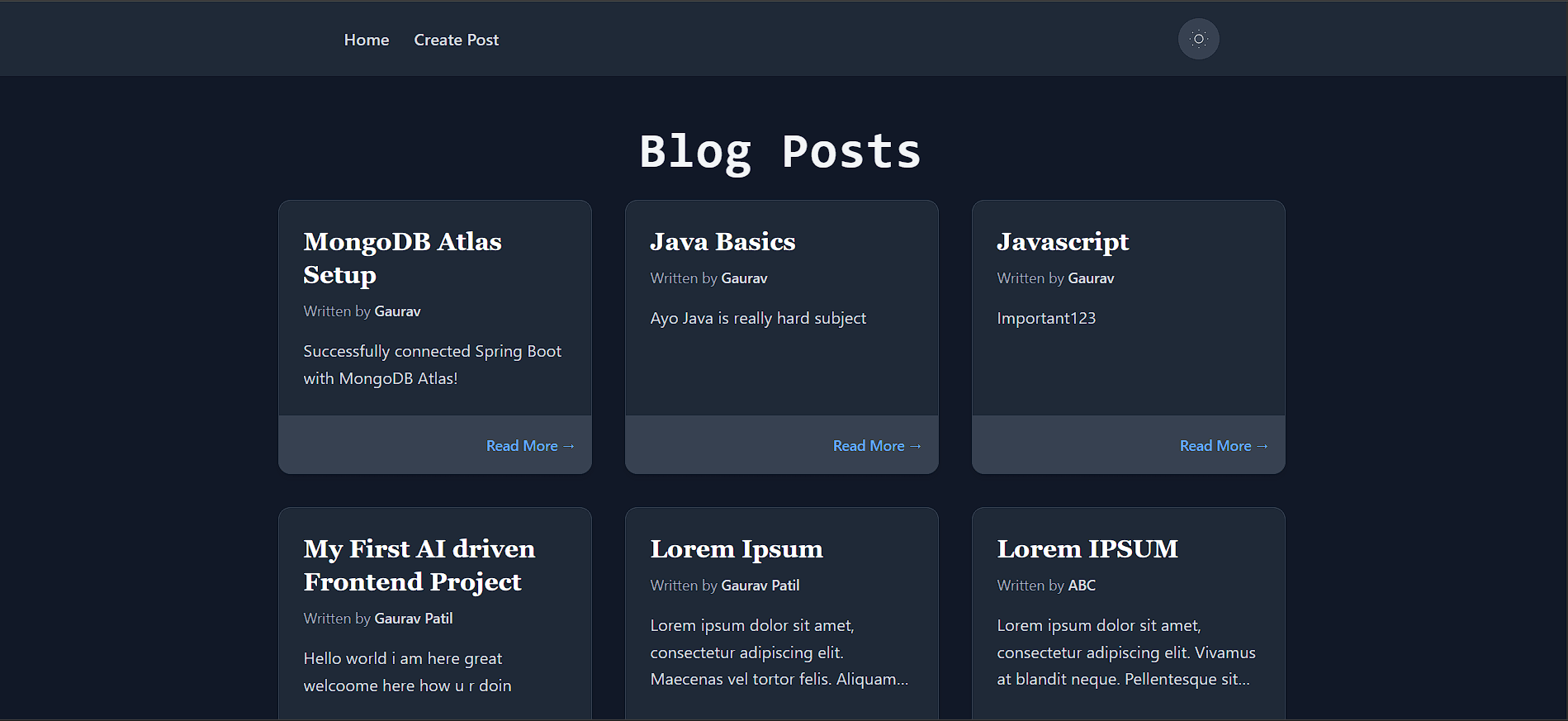Select the Javascript post title

click(x=1062, y=241)
